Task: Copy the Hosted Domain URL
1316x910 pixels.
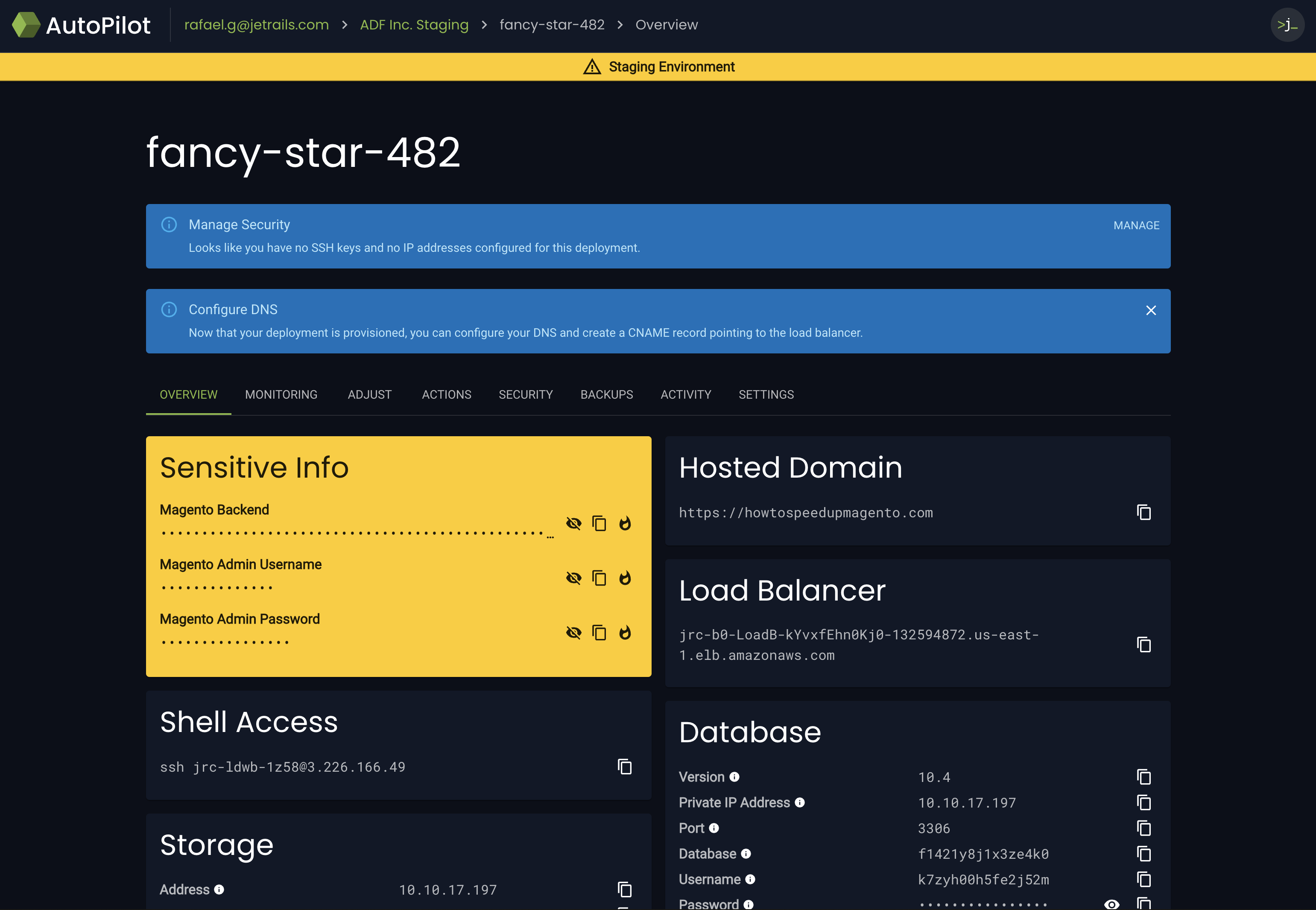Action: [1143, 512]
